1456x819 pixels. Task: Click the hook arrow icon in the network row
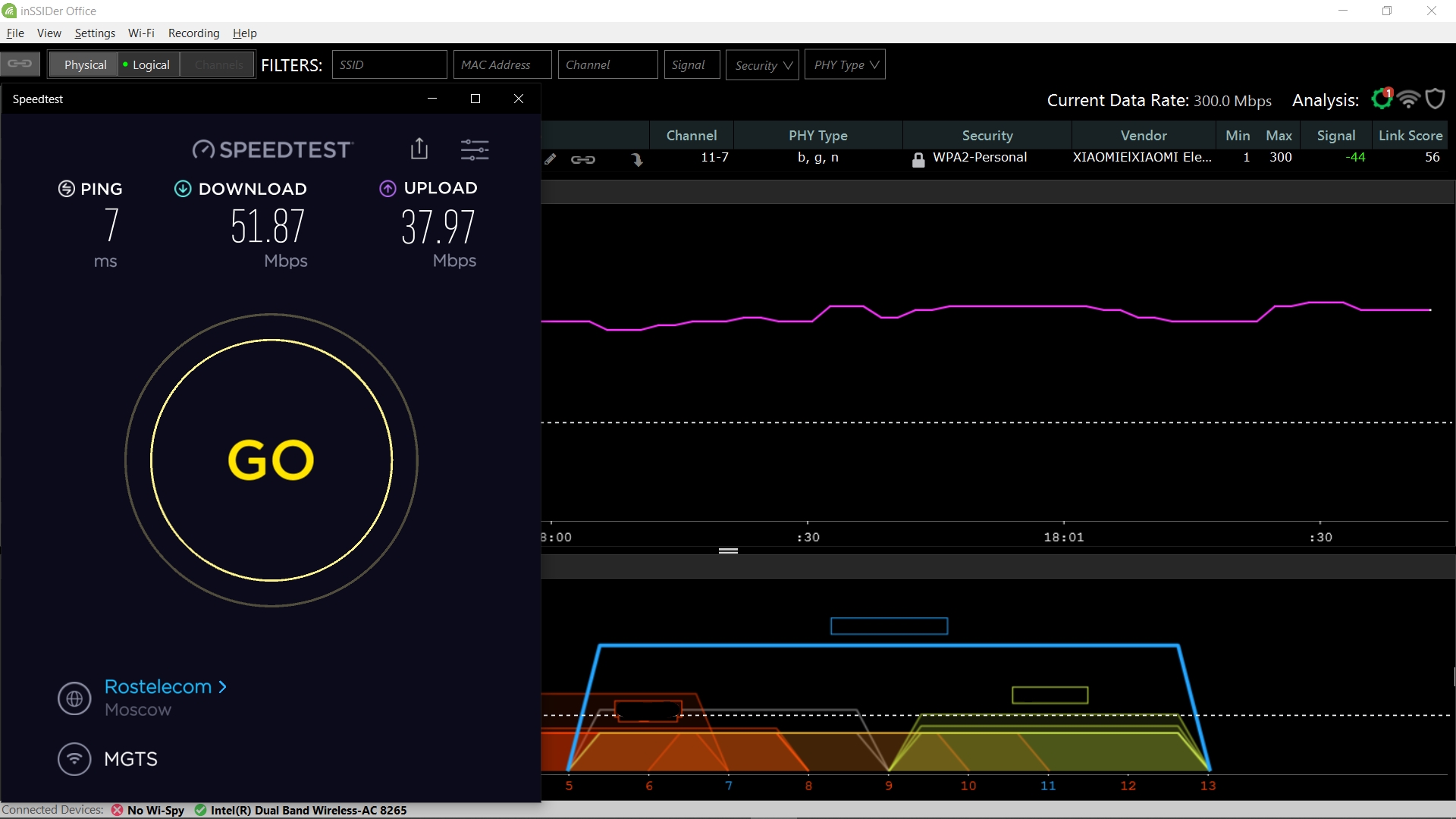click(637, 159)
